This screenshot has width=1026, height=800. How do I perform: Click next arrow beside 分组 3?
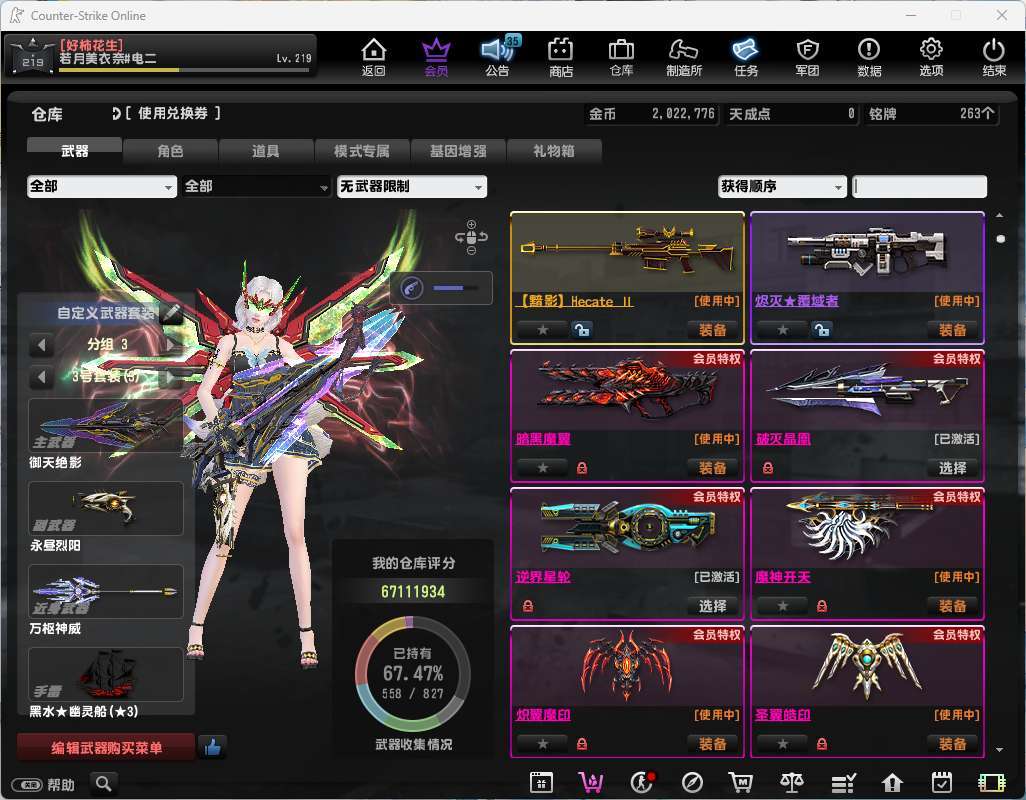coord(171,344)
